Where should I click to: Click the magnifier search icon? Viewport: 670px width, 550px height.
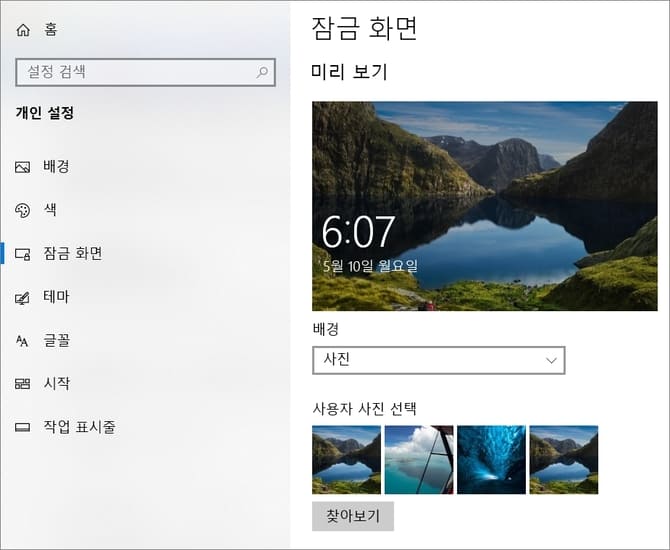pyautogui.click(x=262, y=72)
